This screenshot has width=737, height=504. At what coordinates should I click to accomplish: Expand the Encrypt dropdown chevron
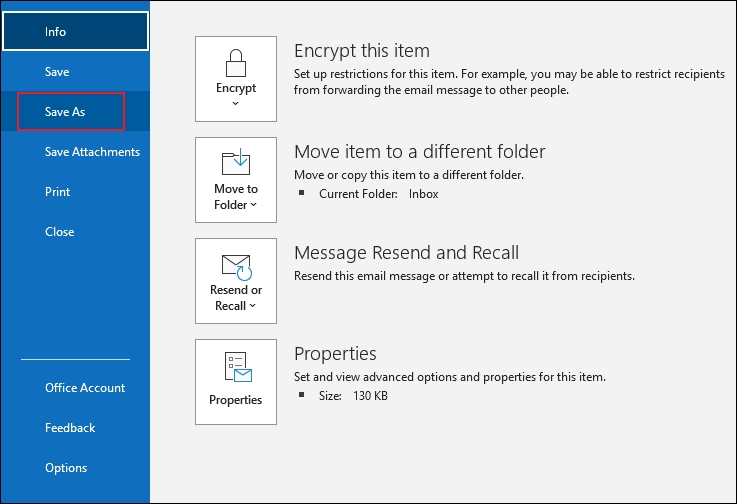point(236,103)
